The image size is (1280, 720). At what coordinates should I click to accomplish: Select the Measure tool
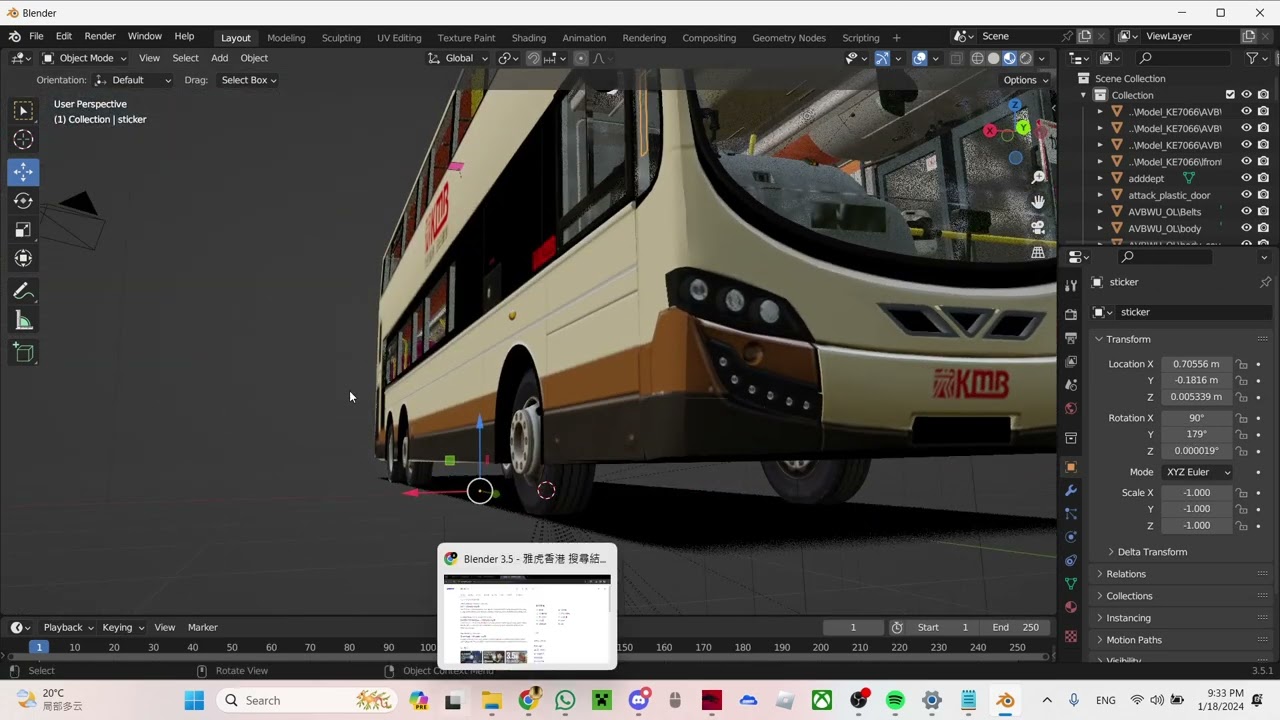[x=23, y=321]
